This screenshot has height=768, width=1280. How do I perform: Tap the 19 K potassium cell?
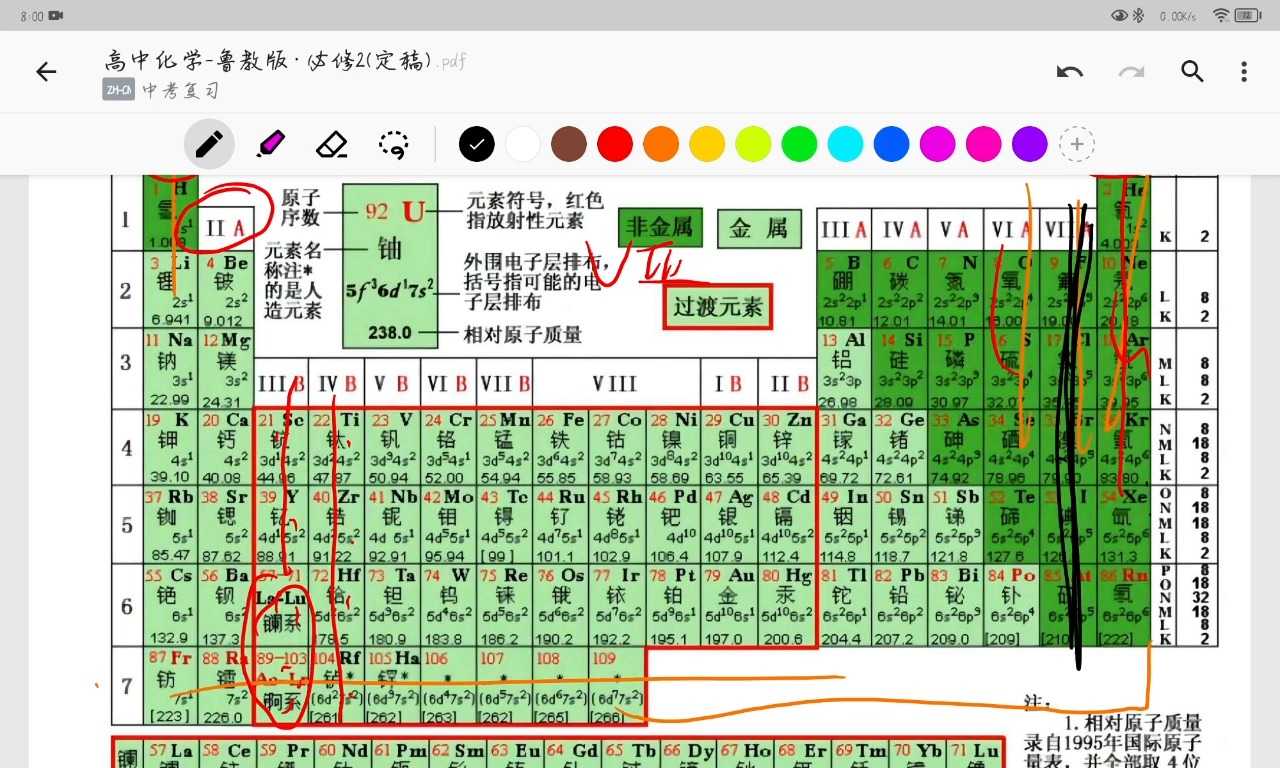coord(169,447)
